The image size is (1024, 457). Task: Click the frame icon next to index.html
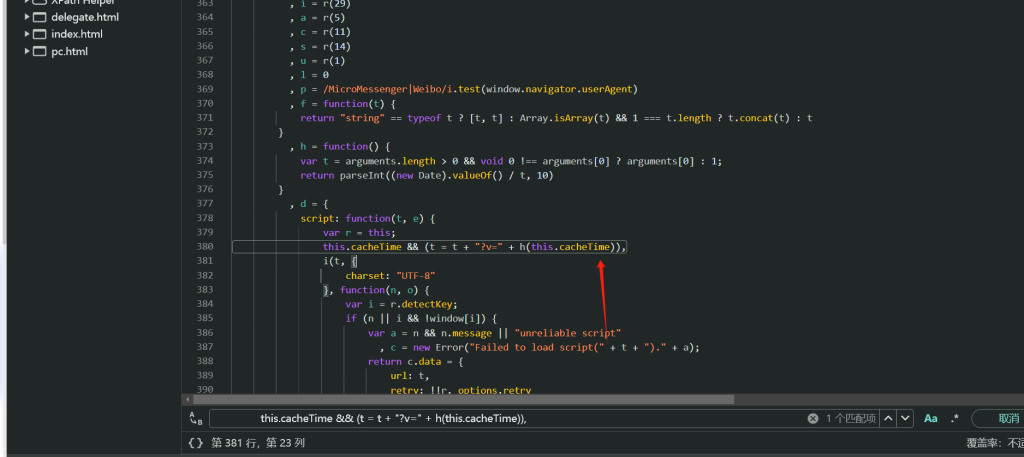39,34
